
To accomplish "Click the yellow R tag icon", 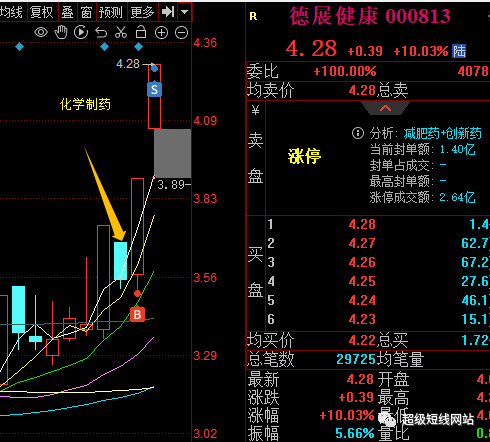I will coord(253,16).
